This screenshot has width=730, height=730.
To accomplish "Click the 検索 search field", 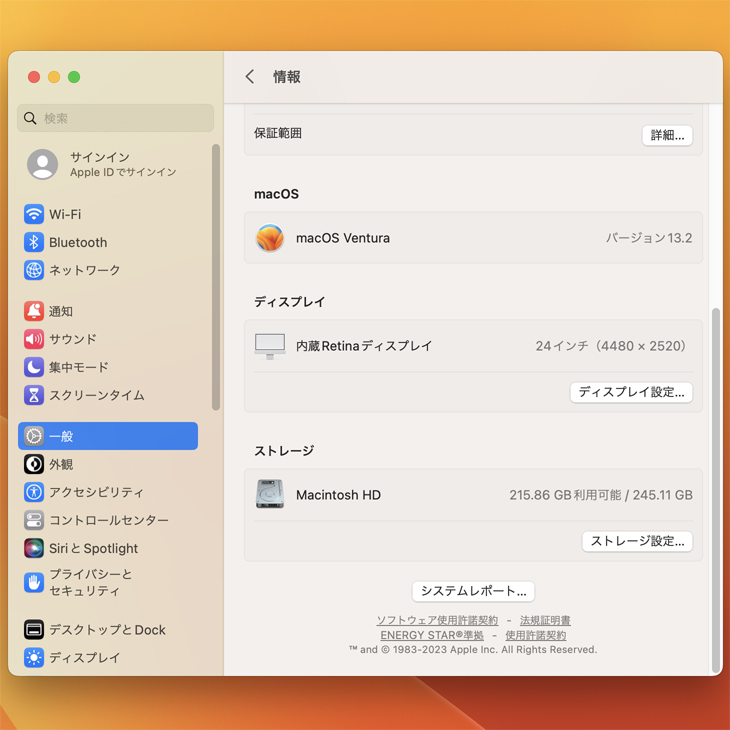I will click(x=116, y=118).
